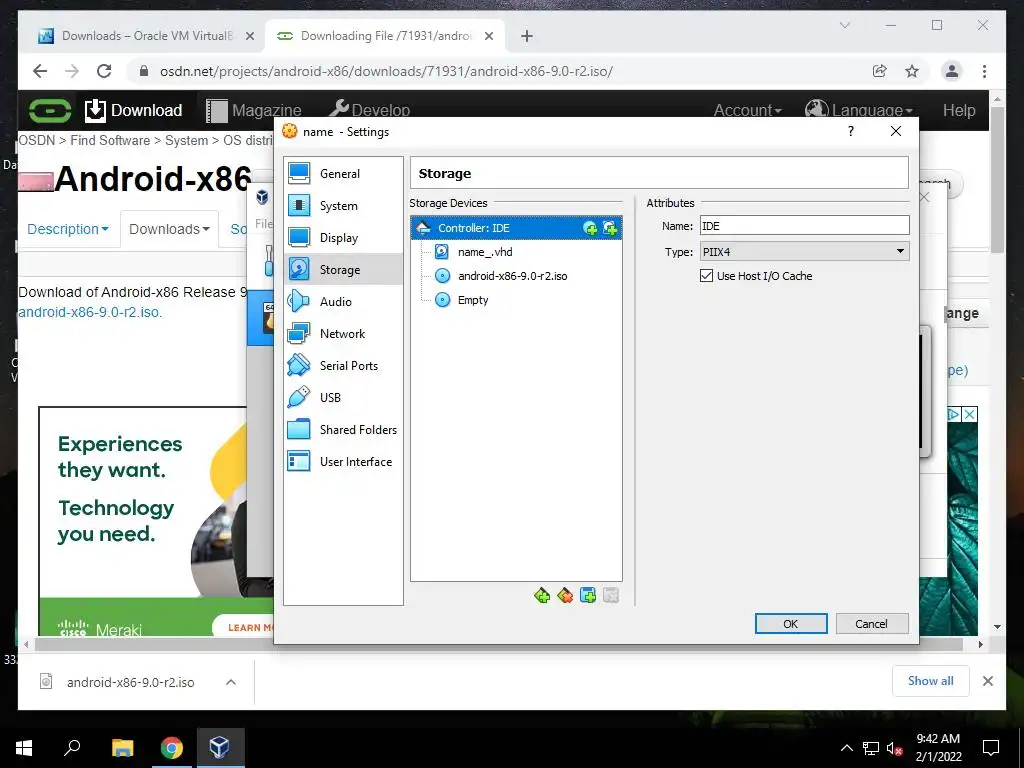1024x768 pixels.
Task: Select the Storage settings category
Action: click(x=344, y=270)
